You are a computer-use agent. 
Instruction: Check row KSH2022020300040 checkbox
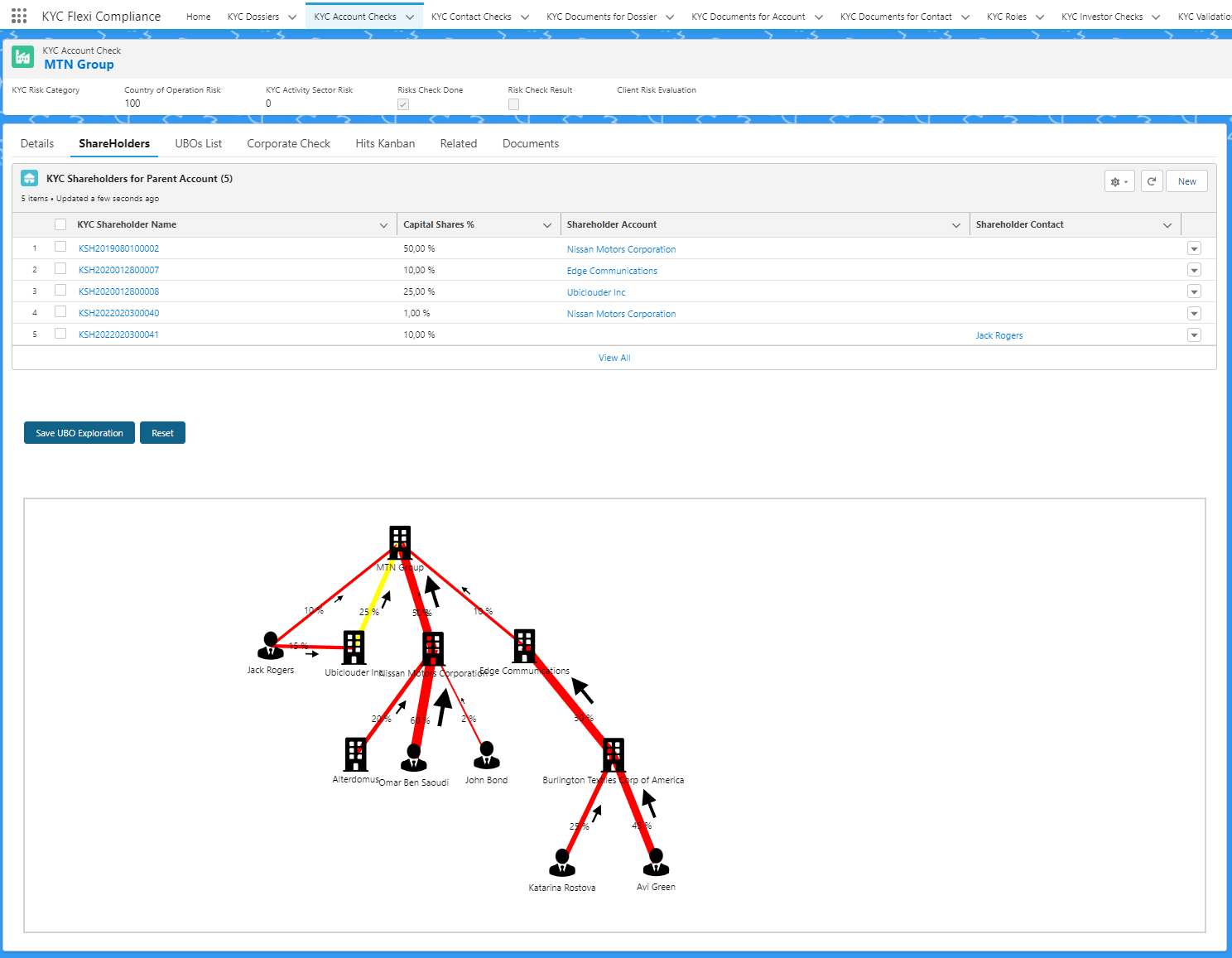[60, 311]
